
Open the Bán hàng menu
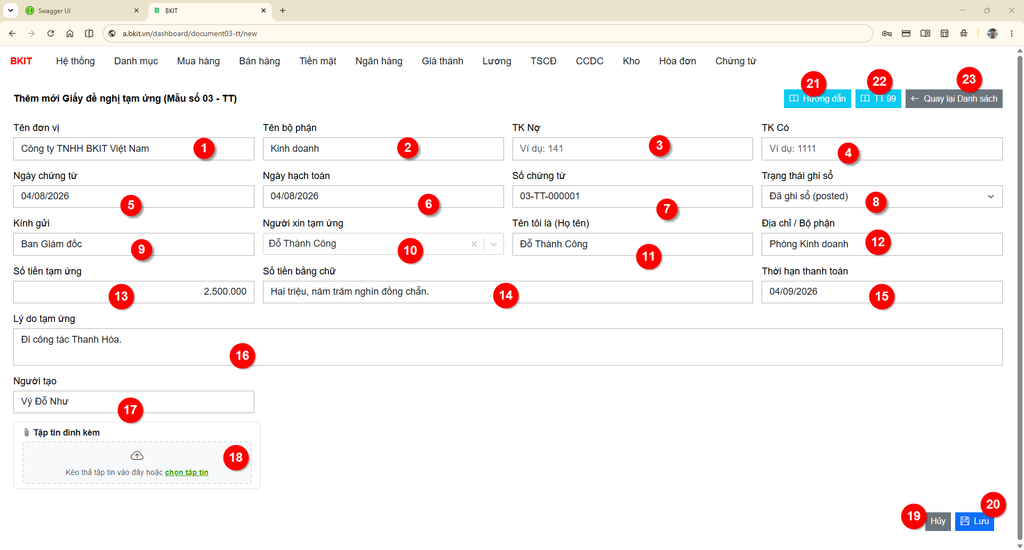click(x=259, y=61)
